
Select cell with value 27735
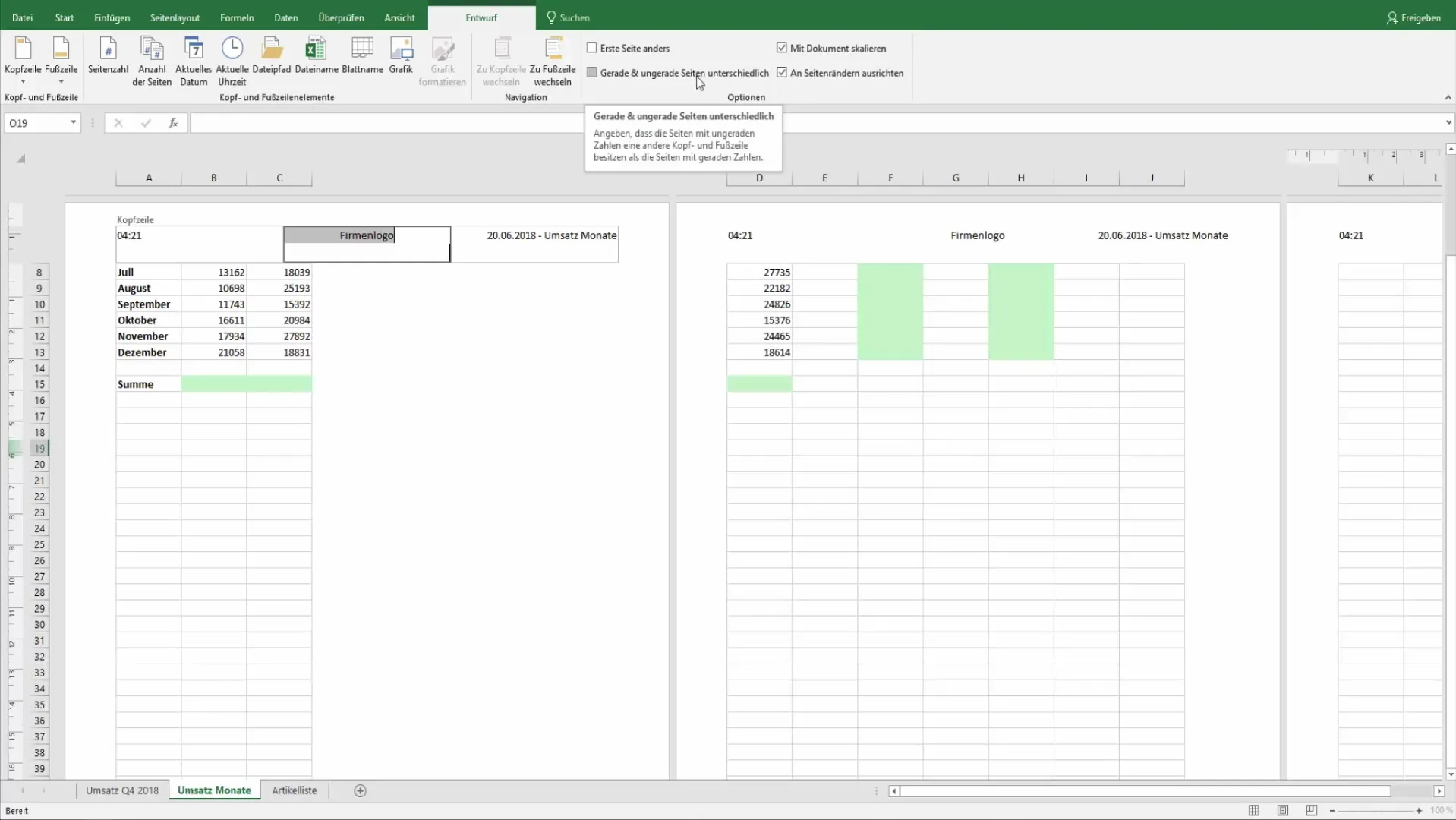[759, 273]
